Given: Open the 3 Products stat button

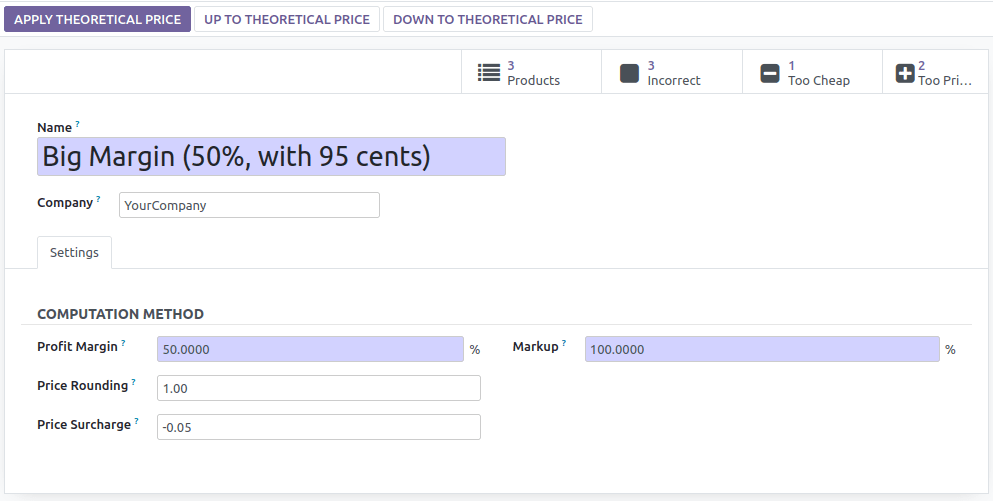Looking at the screenshot, I should [531, 72].
